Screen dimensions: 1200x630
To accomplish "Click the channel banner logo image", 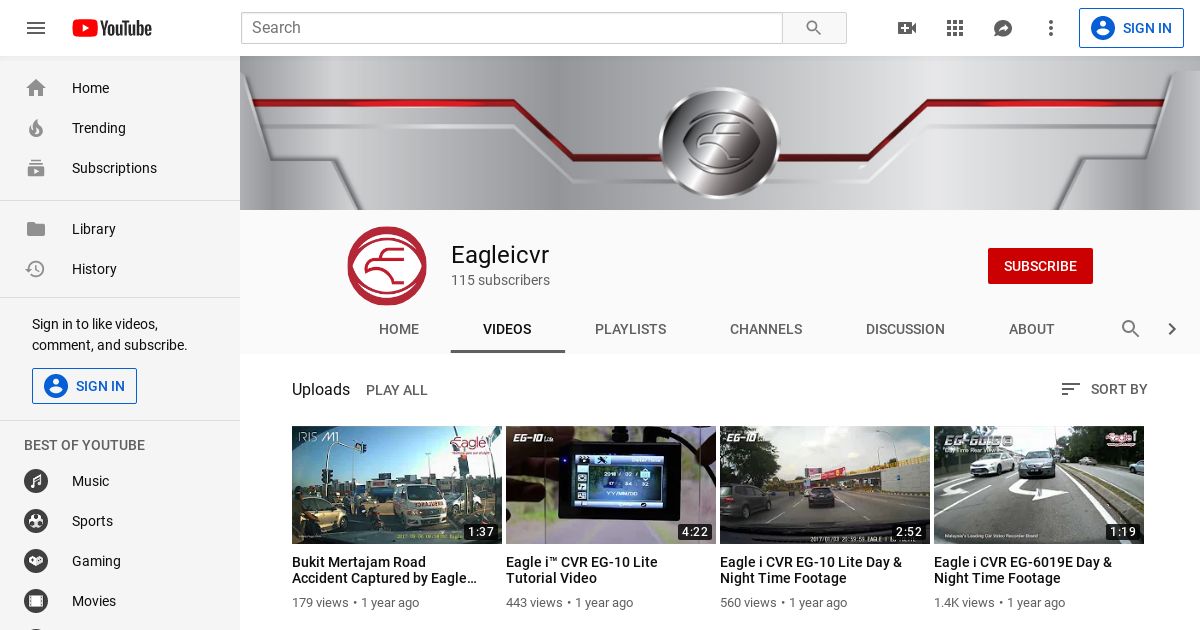I will pos(719,142).
